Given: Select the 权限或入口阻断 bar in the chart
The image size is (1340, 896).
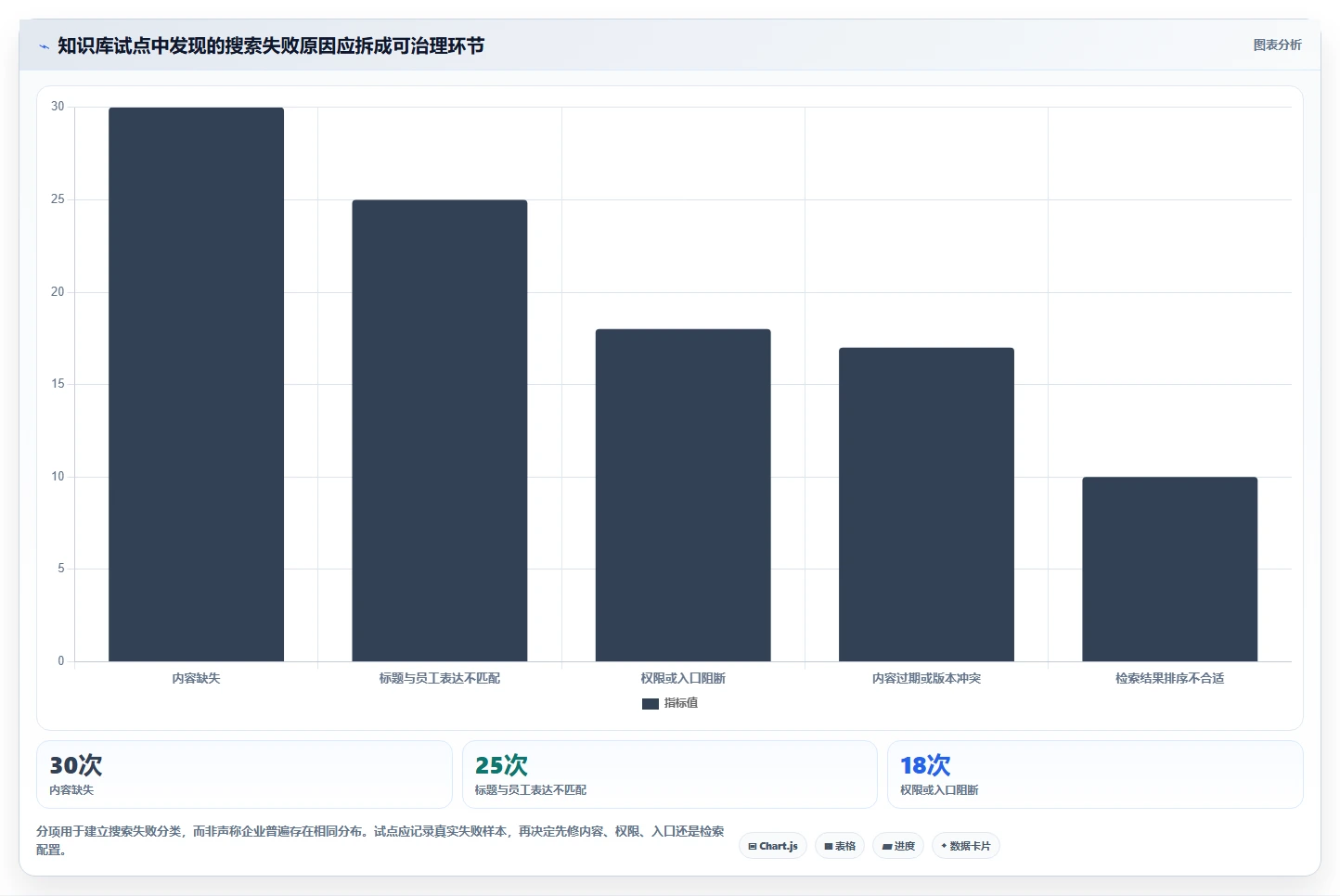Looking at the screenshot, I should [x=683, y=495].
